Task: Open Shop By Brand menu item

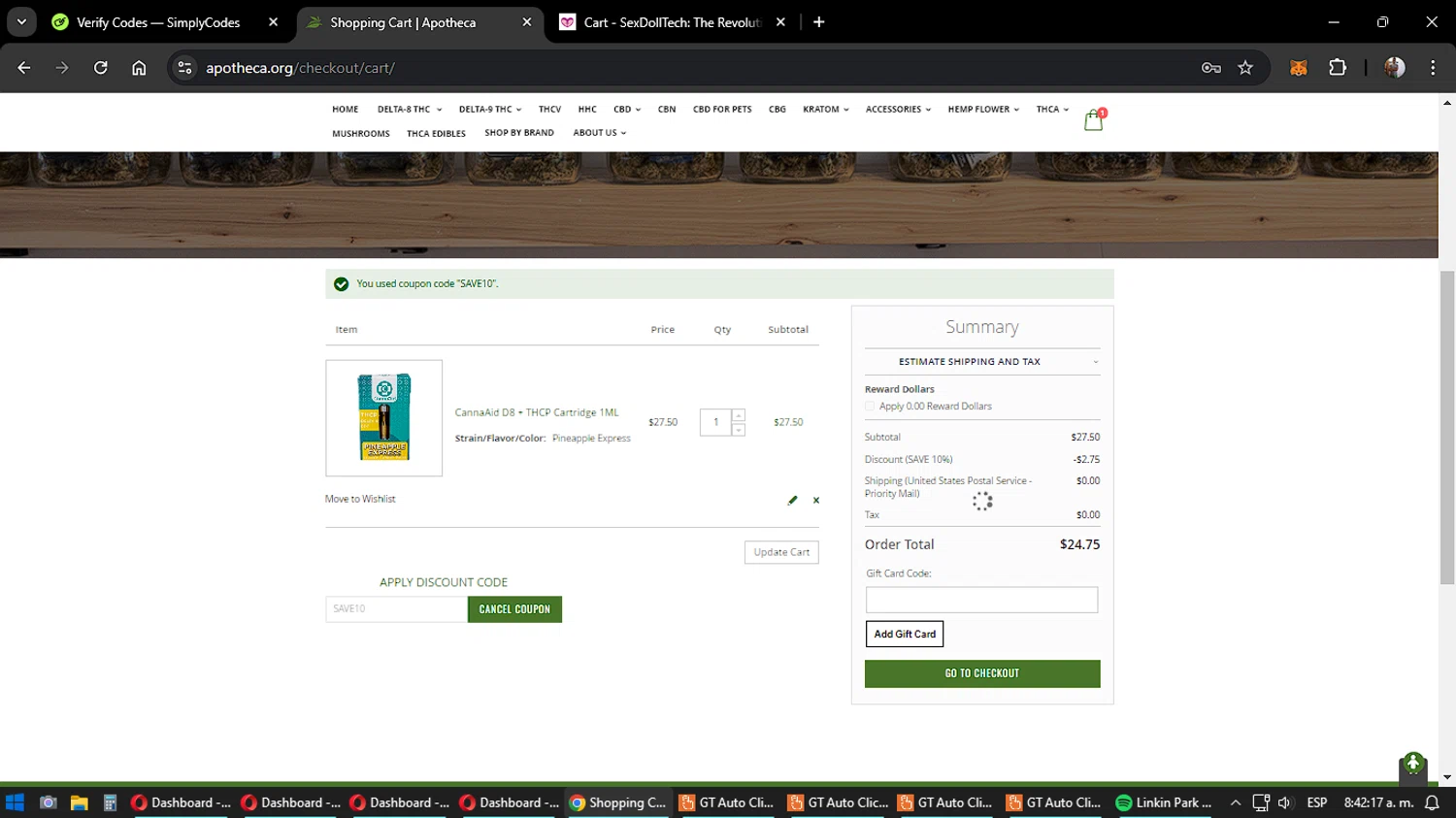Action: point(519,133)
